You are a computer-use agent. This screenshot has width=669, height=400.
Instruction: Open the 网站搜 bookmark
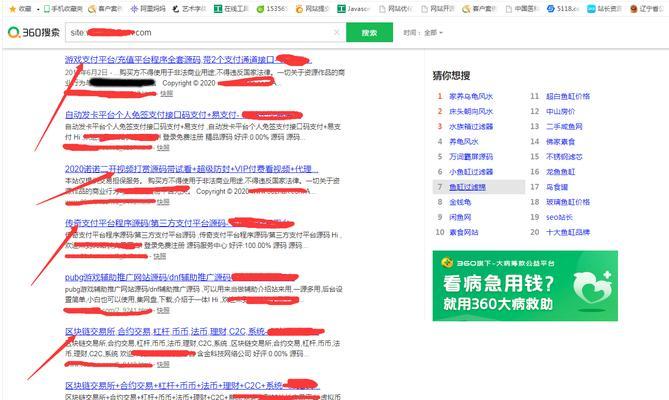(312, 9)
